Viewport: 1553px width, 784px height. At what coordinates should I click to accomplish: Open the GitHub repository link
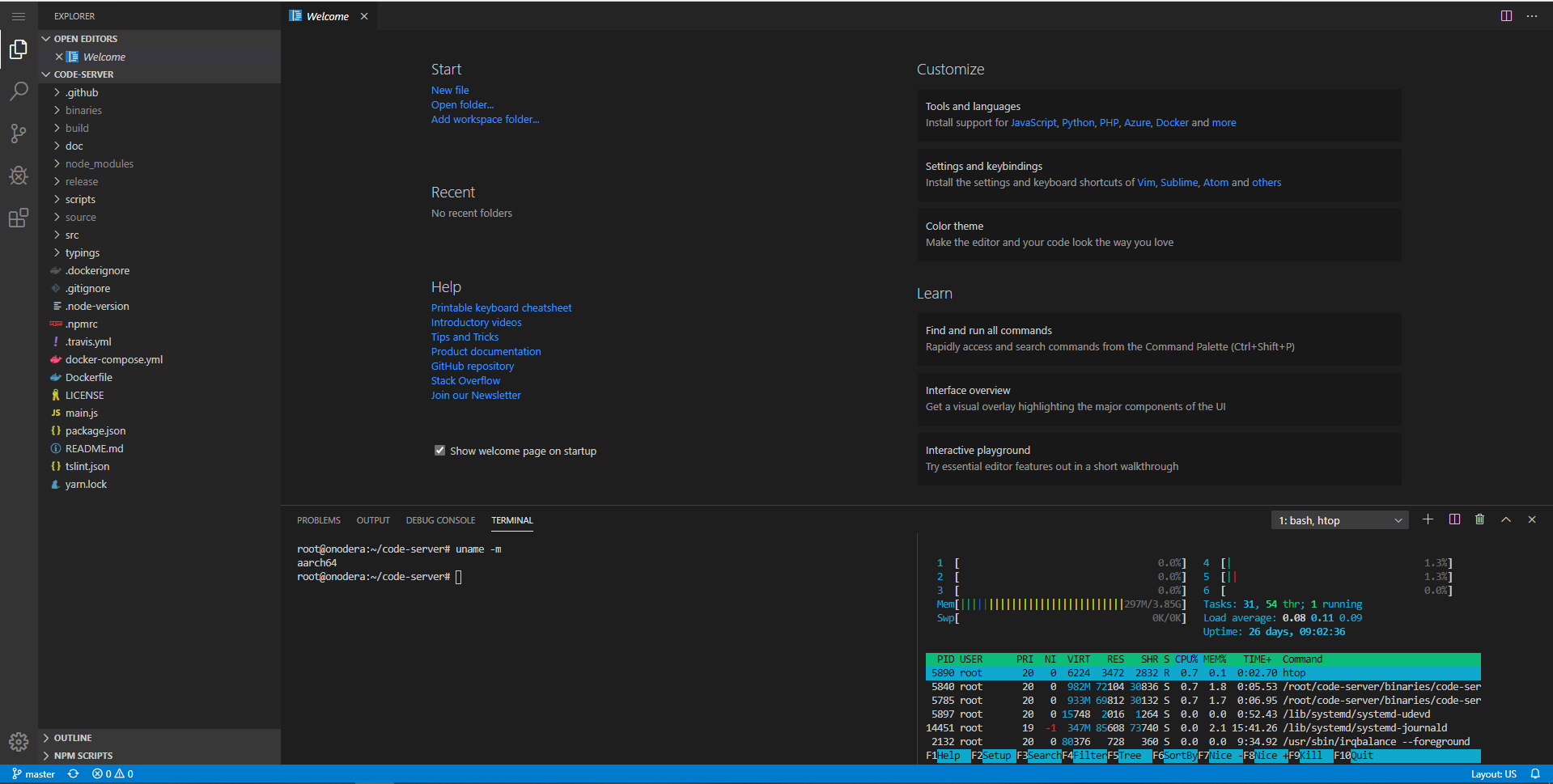click(473, 367)
